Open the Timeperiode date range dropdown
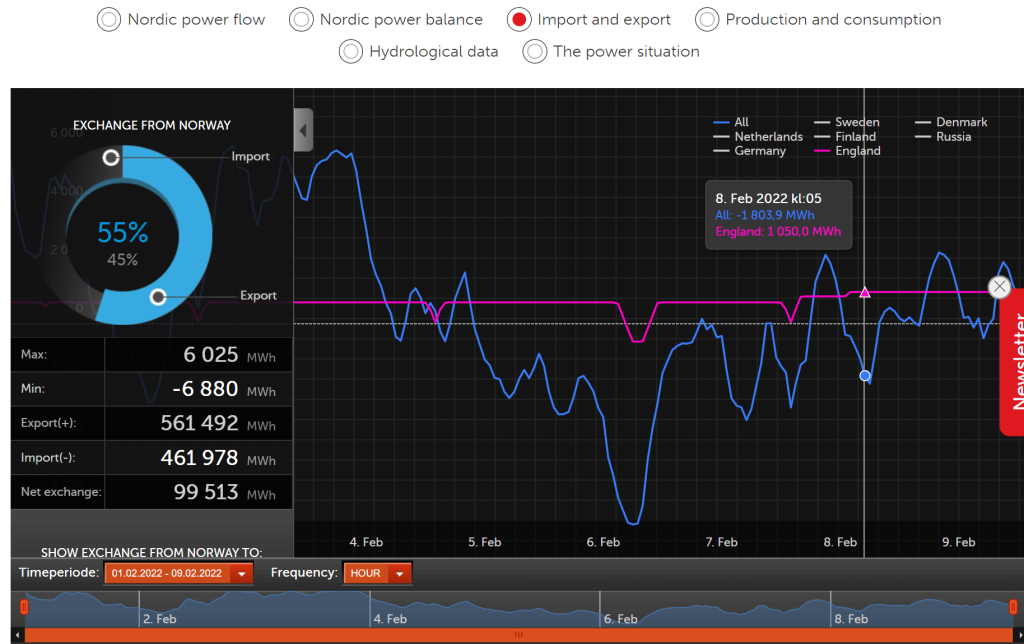Image resolution: width=1024 pixels, height=644 pixels. tap(178, 573)
